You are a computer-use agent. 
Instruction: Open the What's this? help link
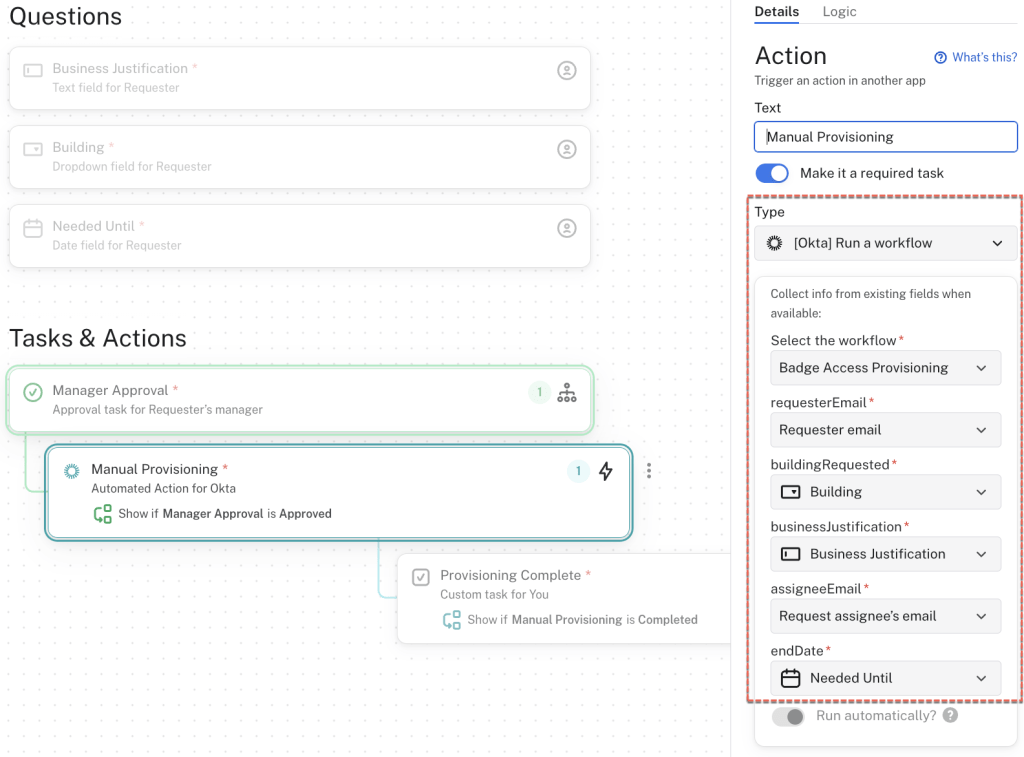click(975, 58)
